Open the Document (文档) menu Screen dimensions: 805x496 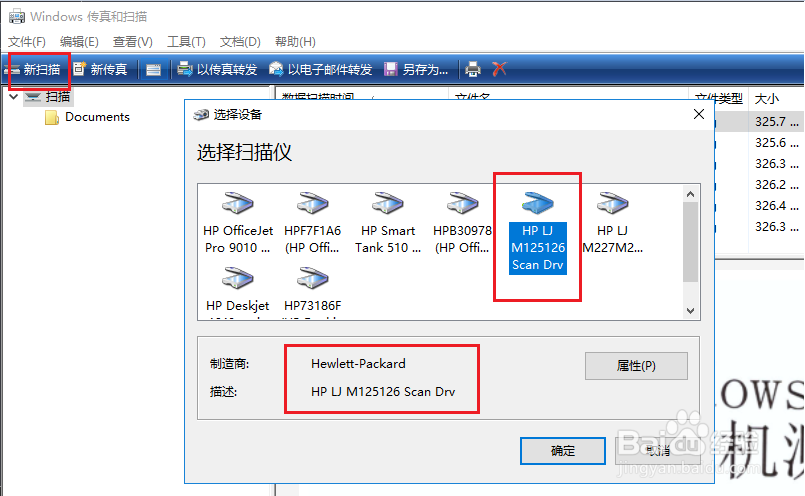240,42
